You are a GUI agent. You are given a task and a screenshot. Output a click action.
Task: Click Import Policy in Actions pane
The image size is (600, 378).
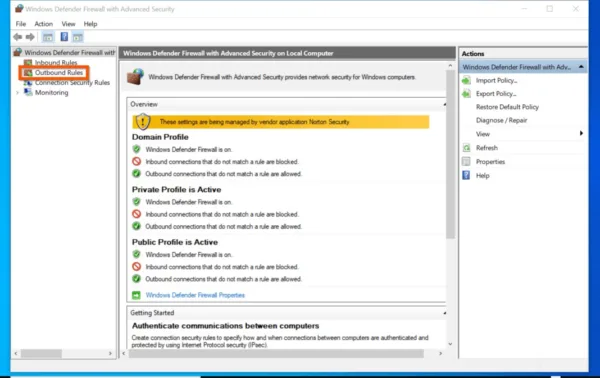(x=496, y=80)
